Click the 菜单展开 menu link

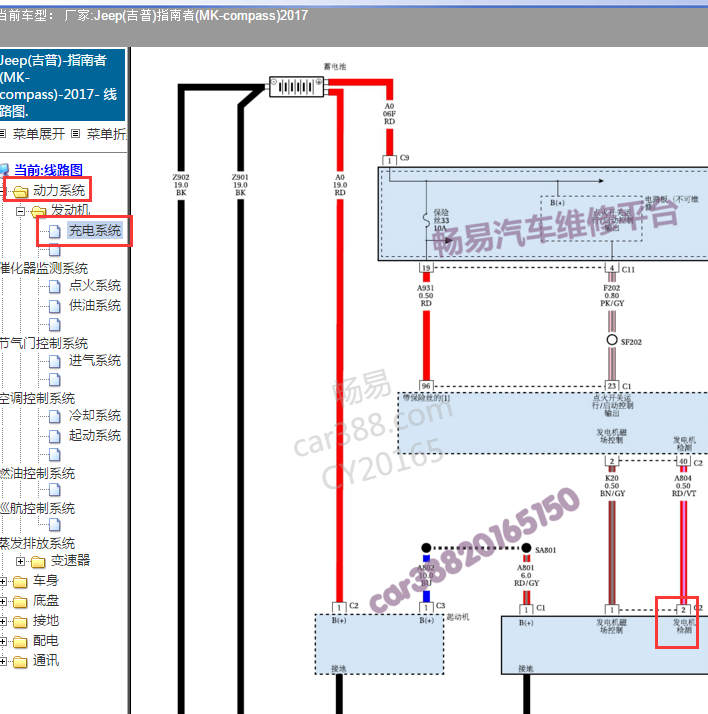click(39, 134)
